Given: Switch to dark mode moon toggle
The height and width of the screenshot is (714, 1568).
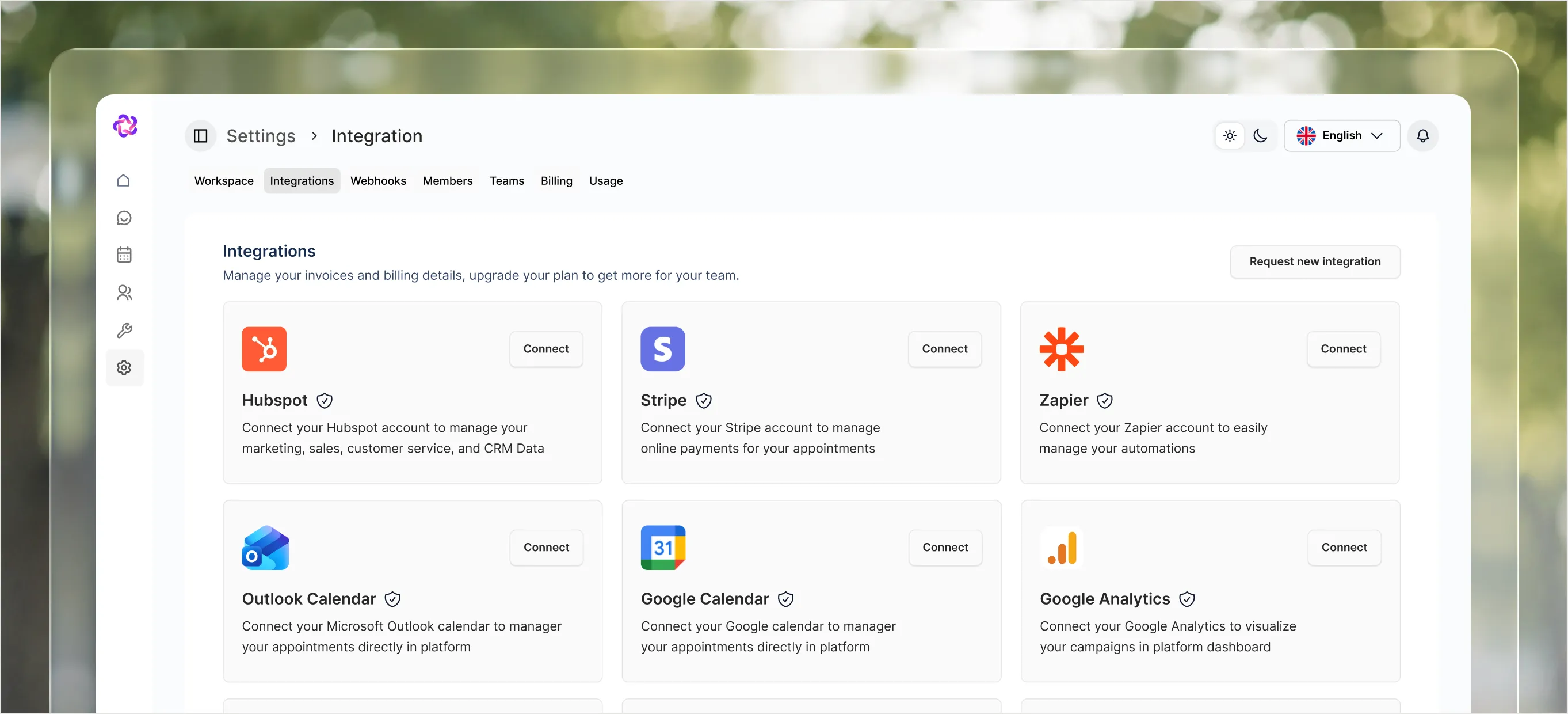Looking at the screenshot, I should point(1260,136).
